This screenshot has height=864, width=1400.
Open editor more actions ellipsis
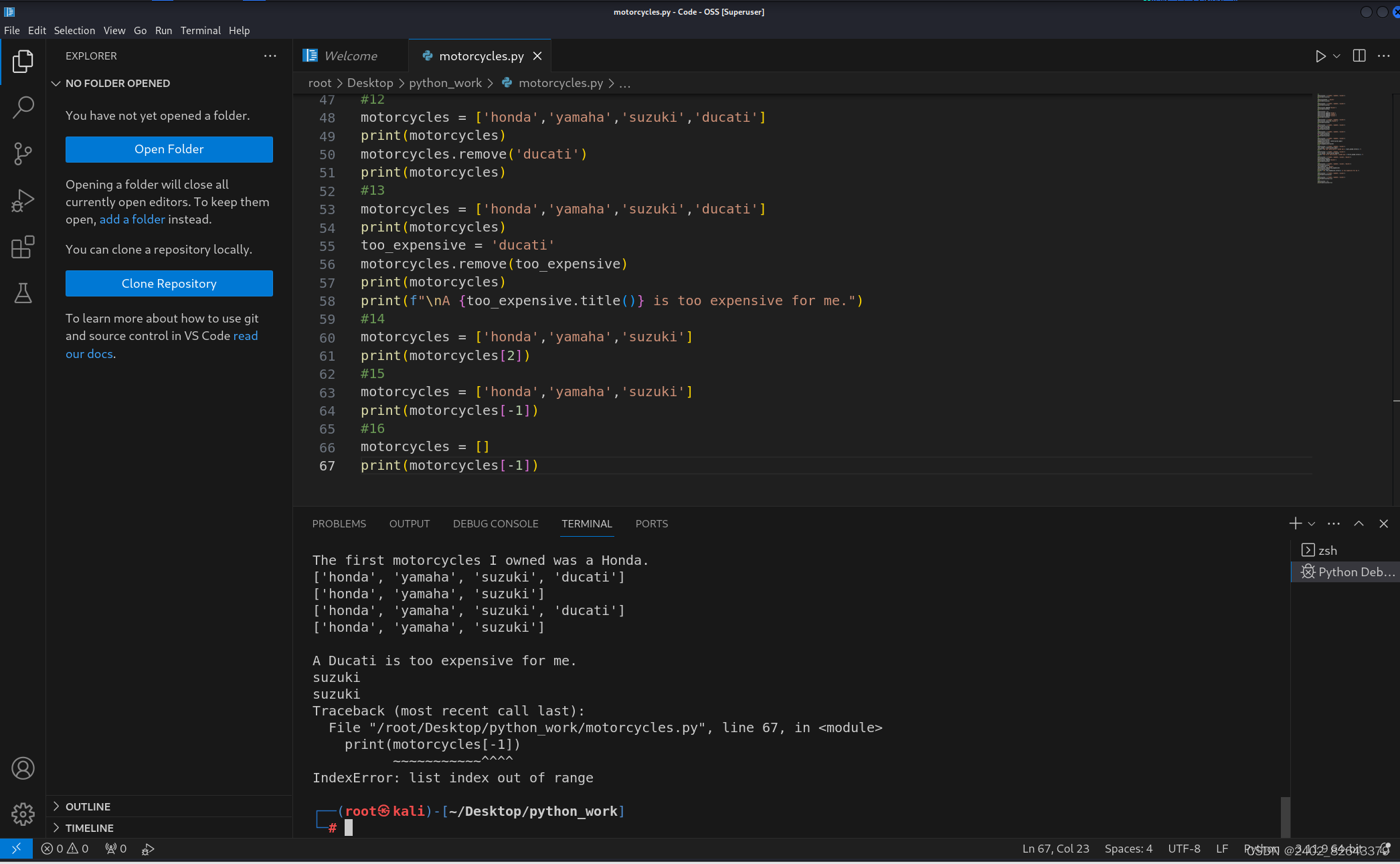pyautogui.click(x=1384, y=56)
